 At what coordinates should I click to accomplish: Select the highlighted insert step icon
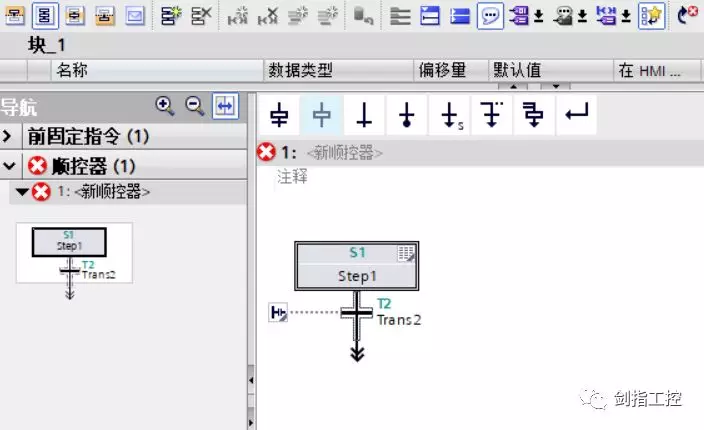[321, 116]
